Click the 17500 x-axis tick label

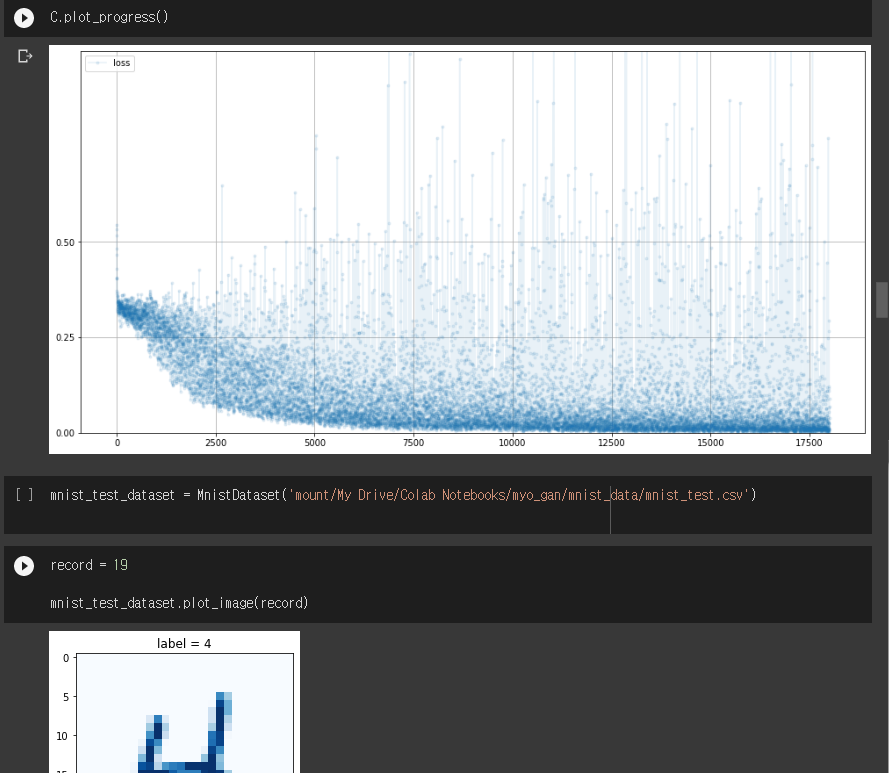tap(808, 443)
